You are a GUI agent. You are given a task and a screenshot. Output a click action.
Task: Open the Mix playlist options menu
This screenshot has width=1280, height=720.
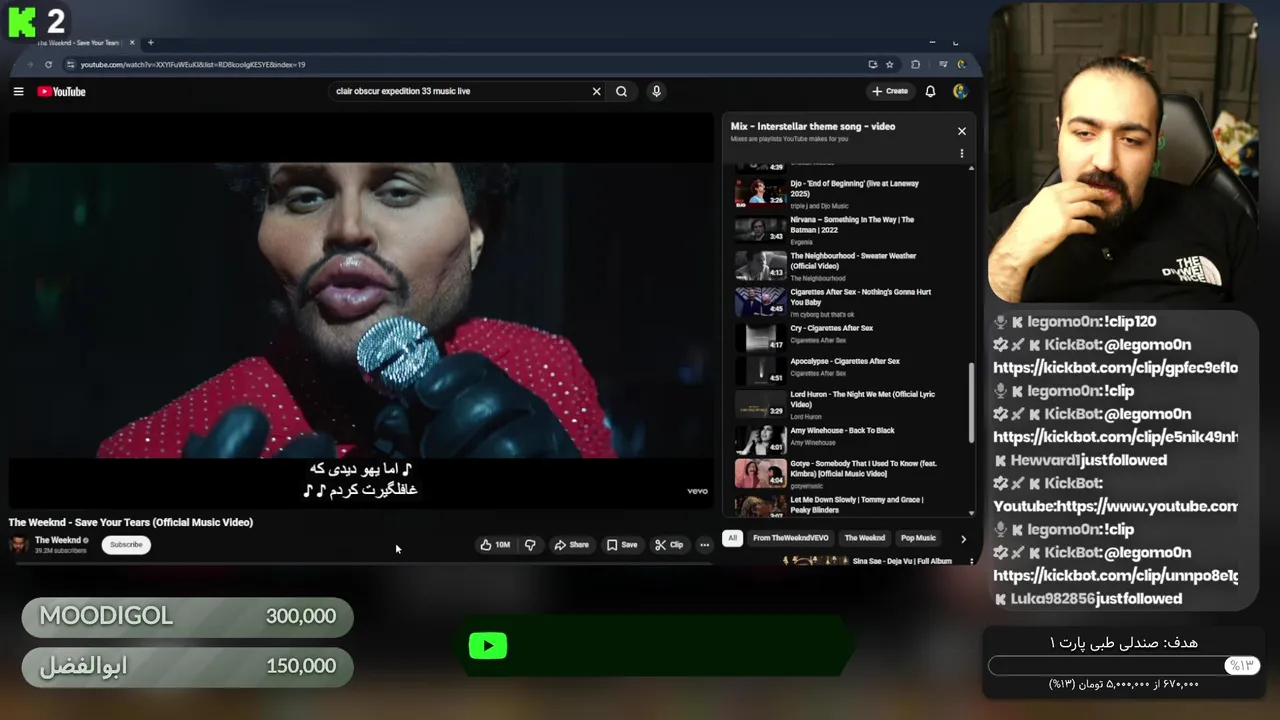tap(962, 154)
